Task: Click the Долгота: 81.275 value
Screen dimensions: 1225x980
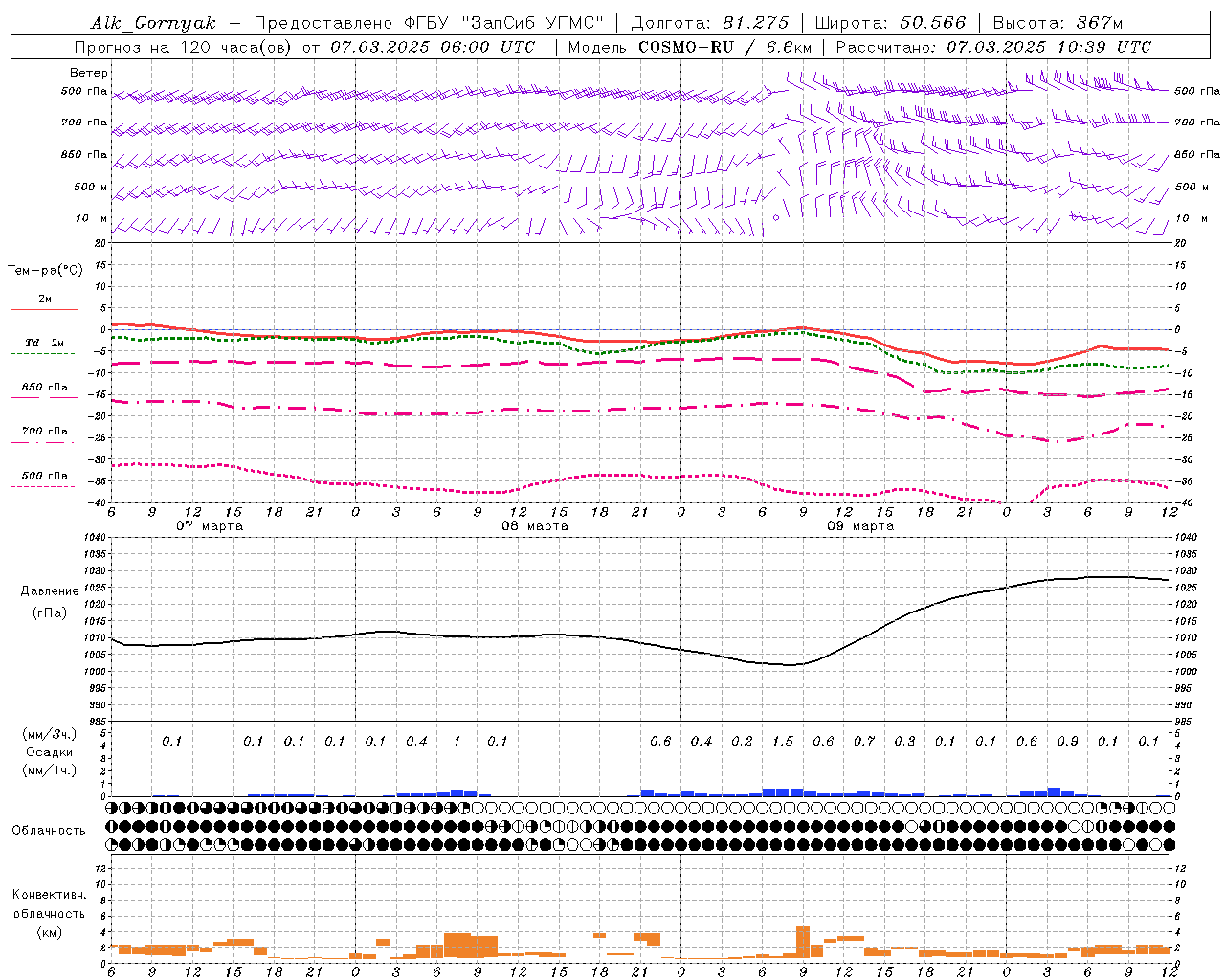Action: pos(710,23)
